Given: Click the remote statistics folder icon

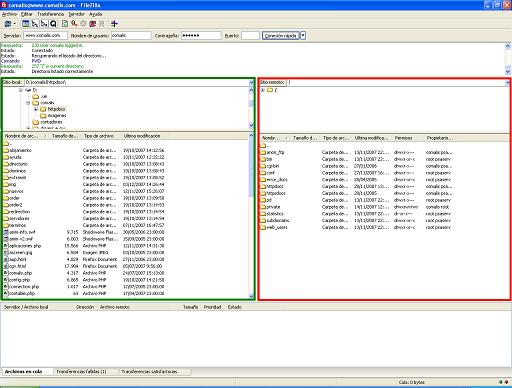Looking at the screenshot, I should 263,214.
